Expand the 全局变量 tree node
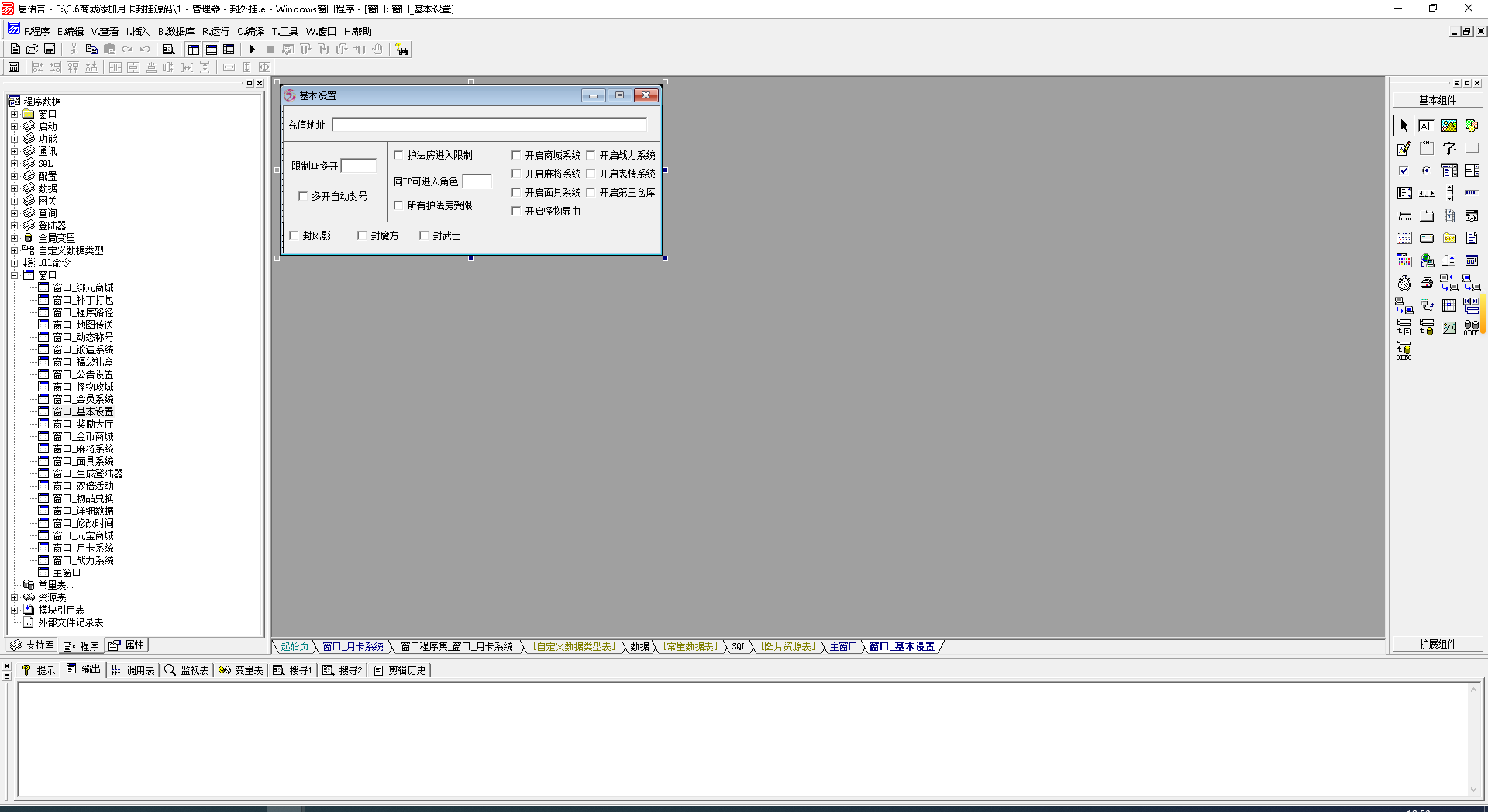Viewport: 1488px width, 812px height. [x=14, y=238]
